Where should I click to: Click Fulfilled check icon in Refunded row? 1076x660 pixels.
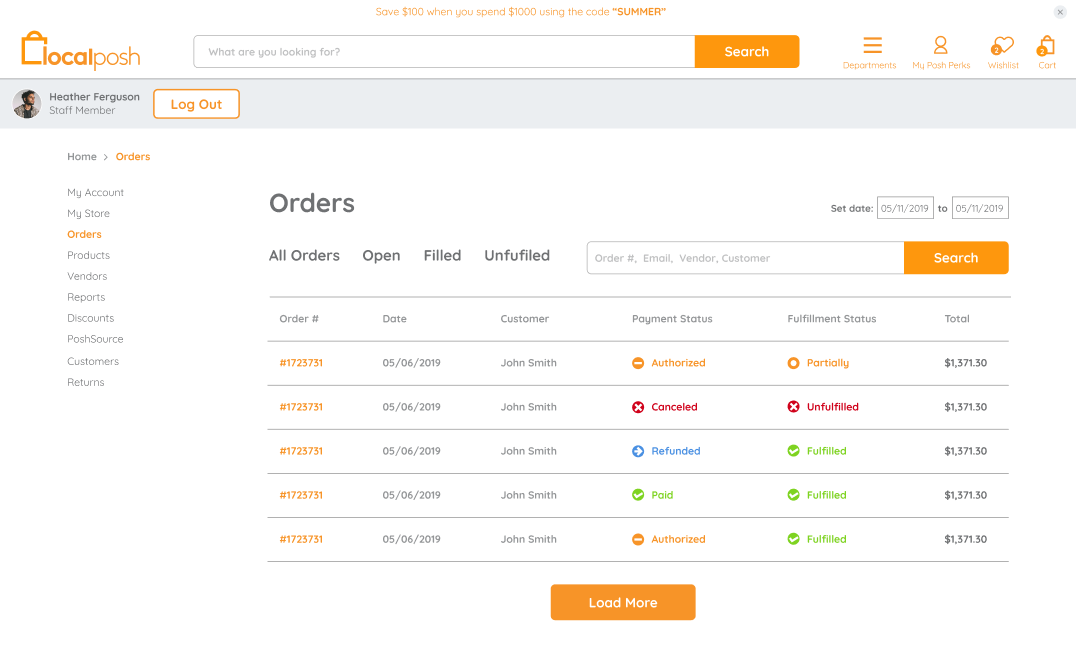tap(793, 451)
